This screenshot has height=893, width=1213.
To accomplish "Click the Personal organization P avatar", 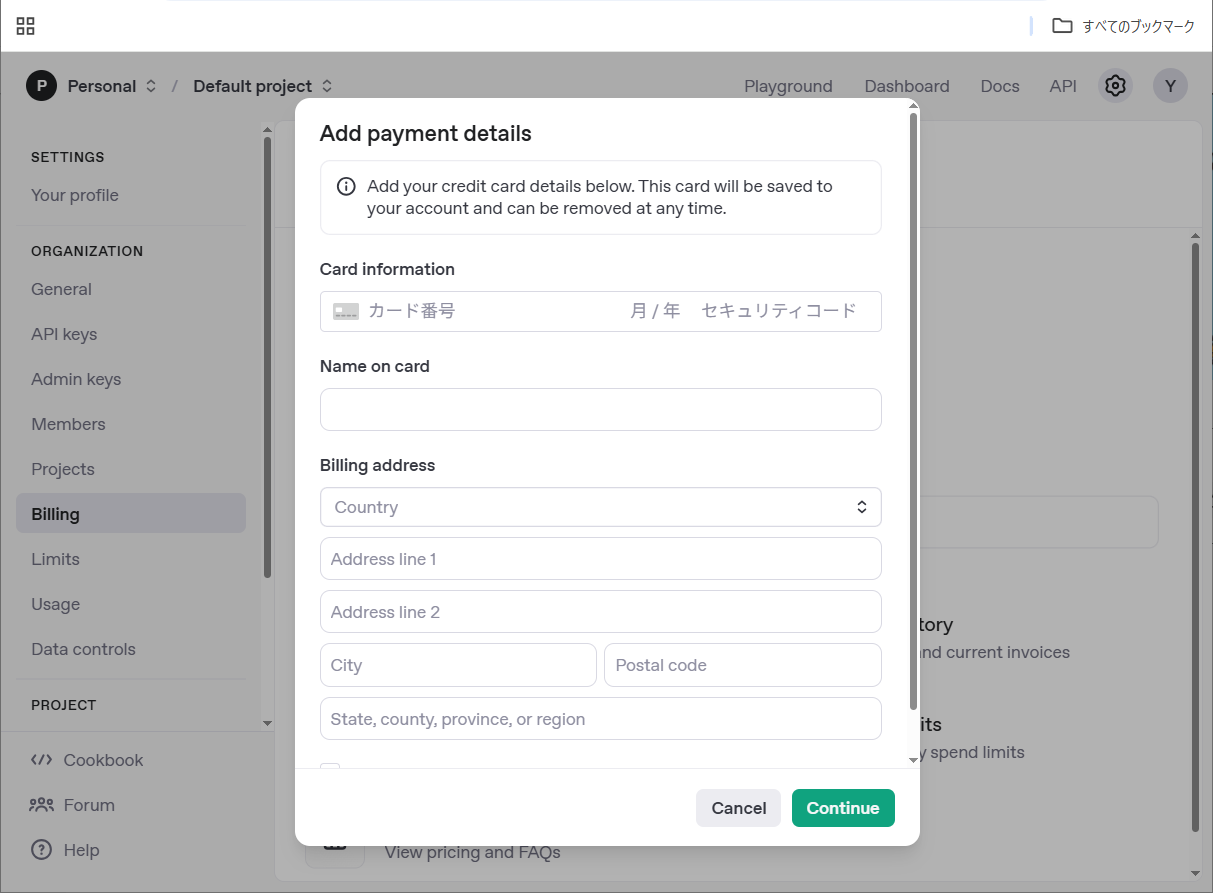I will (41, 86).
